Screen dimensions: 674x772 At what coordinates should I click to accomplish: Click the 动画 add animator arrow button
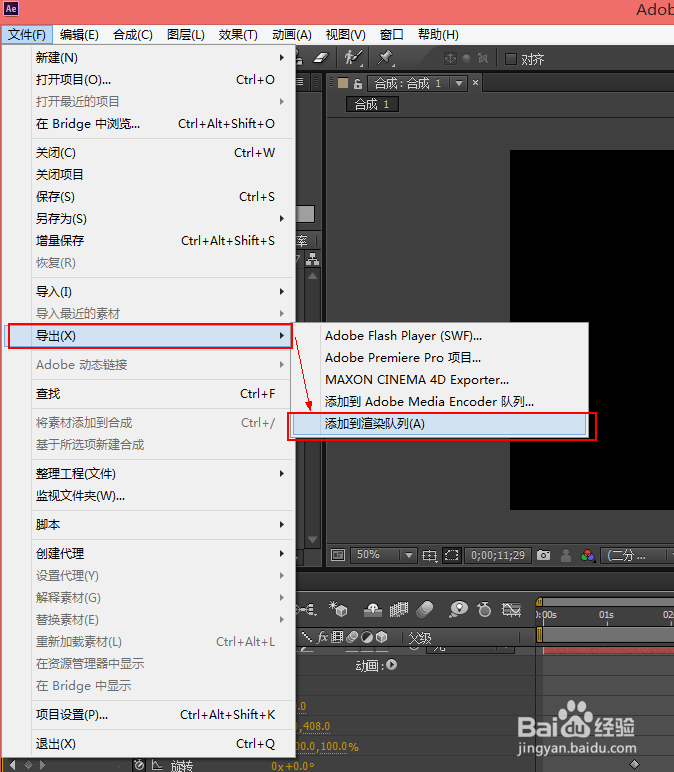(391, 665)
